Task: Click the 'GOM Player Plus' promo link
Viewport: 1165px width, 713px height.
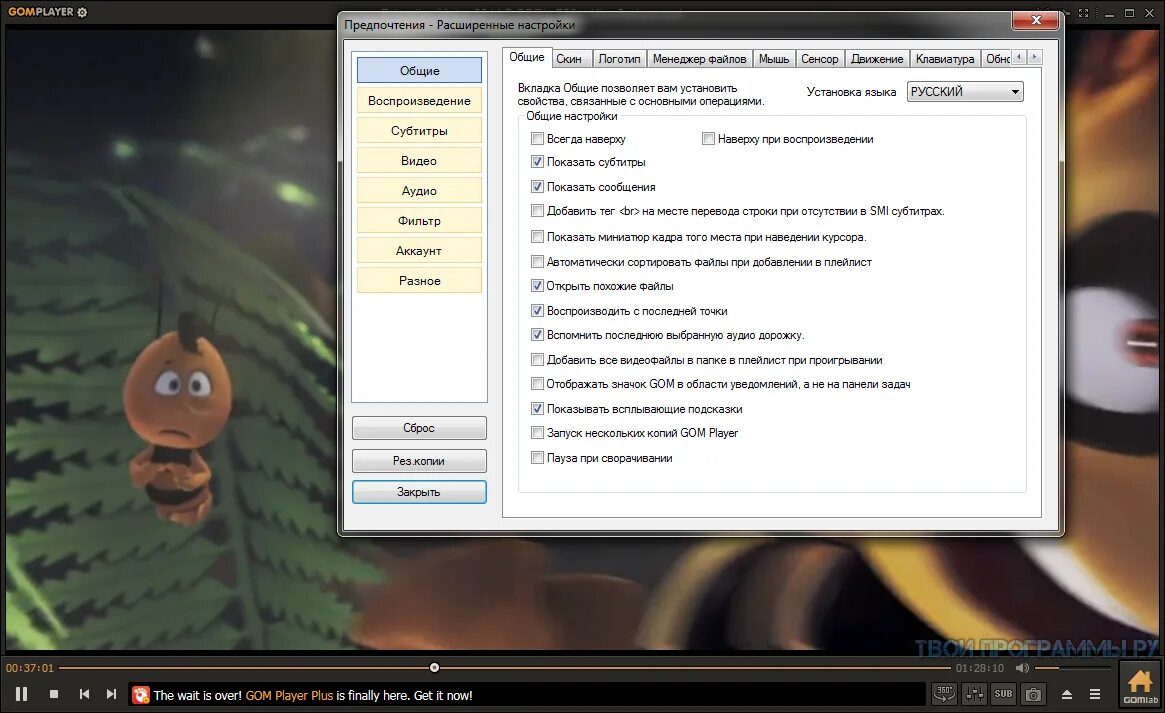Action: tap(289, 695)
